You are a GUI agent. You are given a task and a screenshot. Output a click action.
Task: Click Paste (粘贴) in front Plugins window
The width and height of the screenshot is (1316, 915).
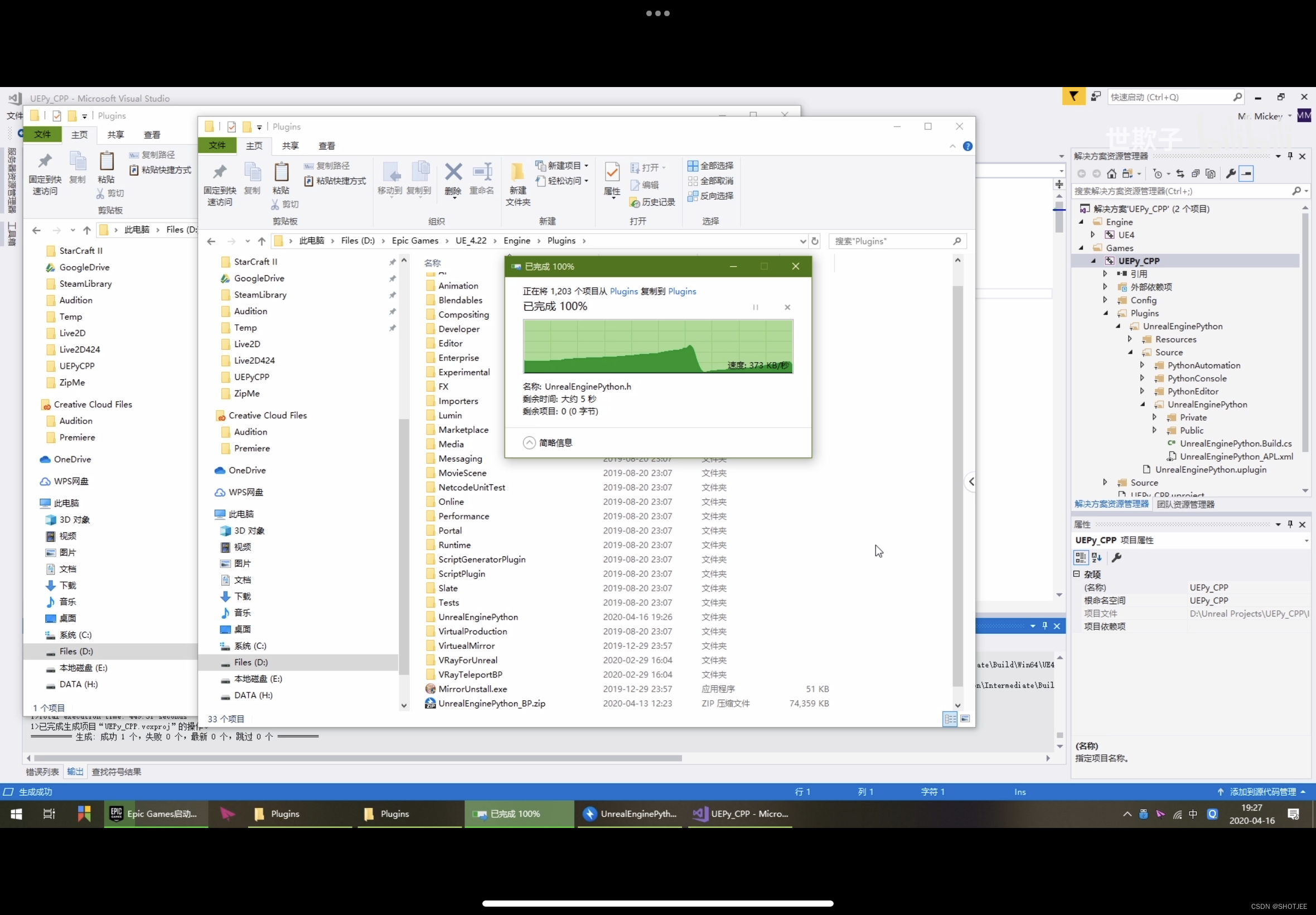tap(280, 179)
